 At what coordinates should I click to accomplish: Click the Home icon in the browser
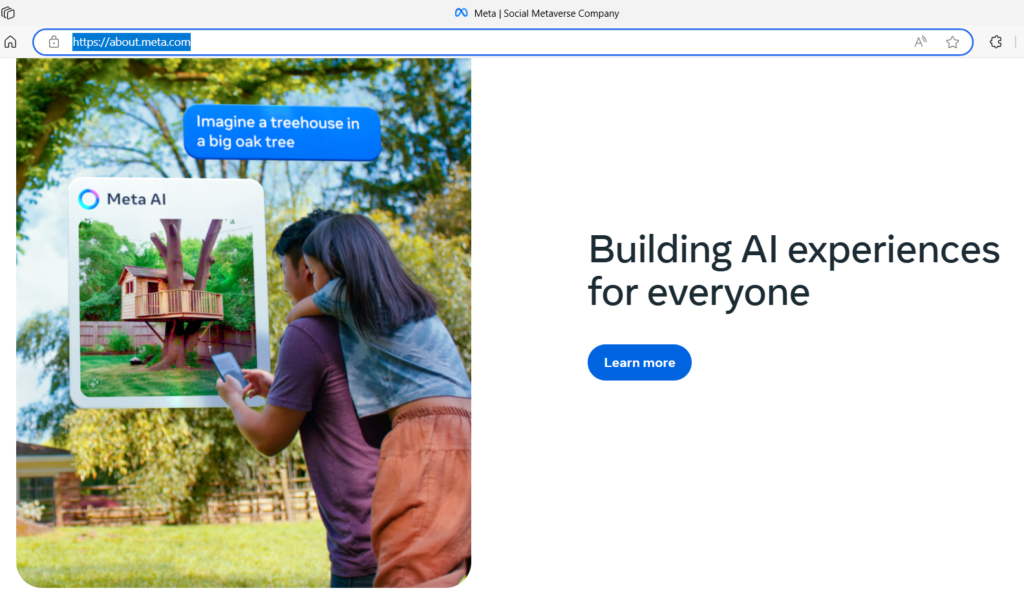tap(11, 42)
